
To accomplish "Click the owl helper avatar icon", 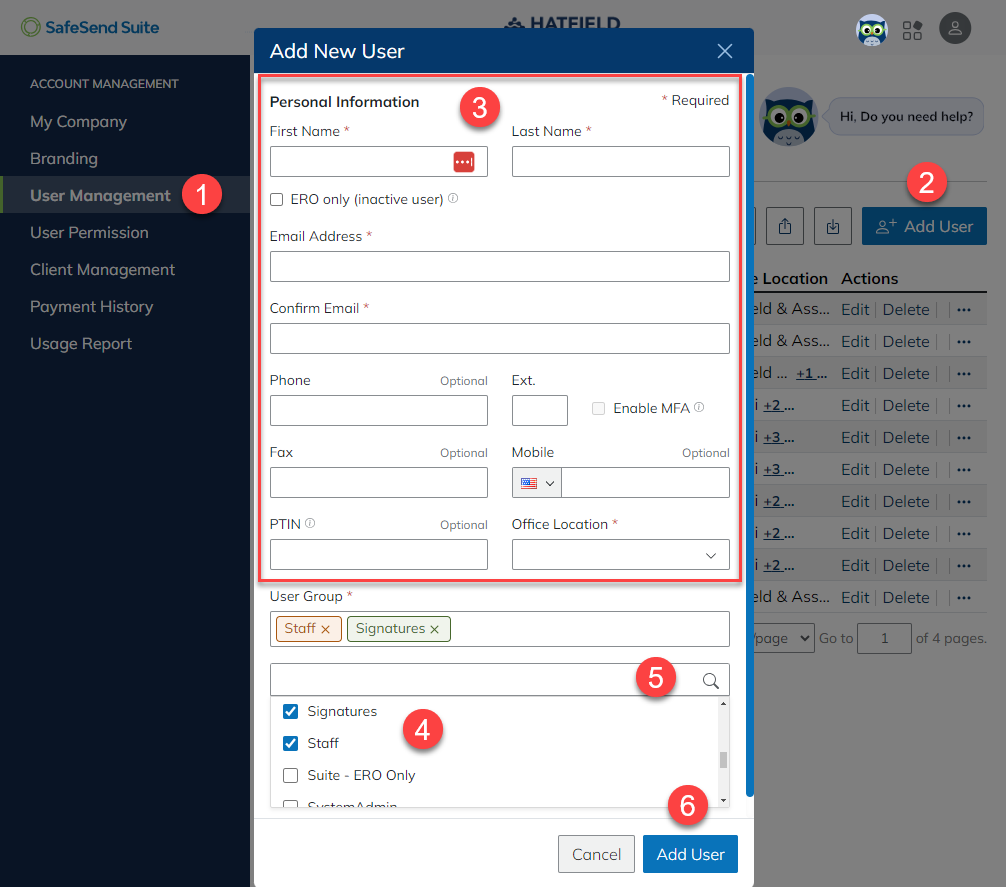I will pos(871,28).
